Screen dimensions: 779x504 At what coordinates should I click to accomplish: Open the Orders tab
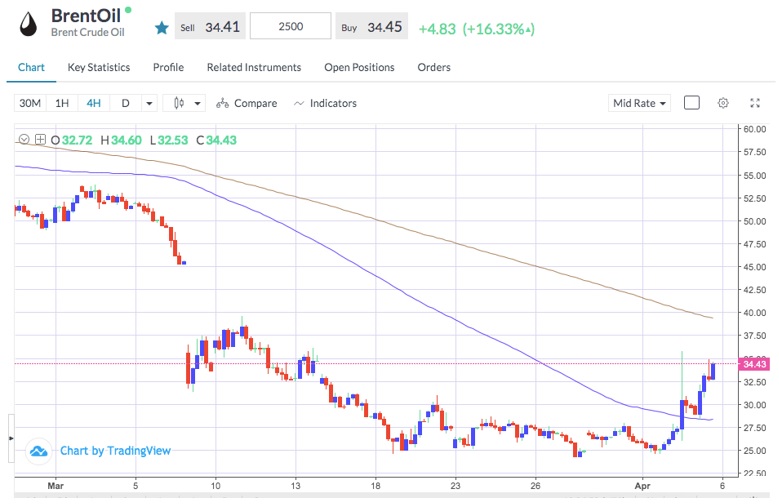point(434,67)
